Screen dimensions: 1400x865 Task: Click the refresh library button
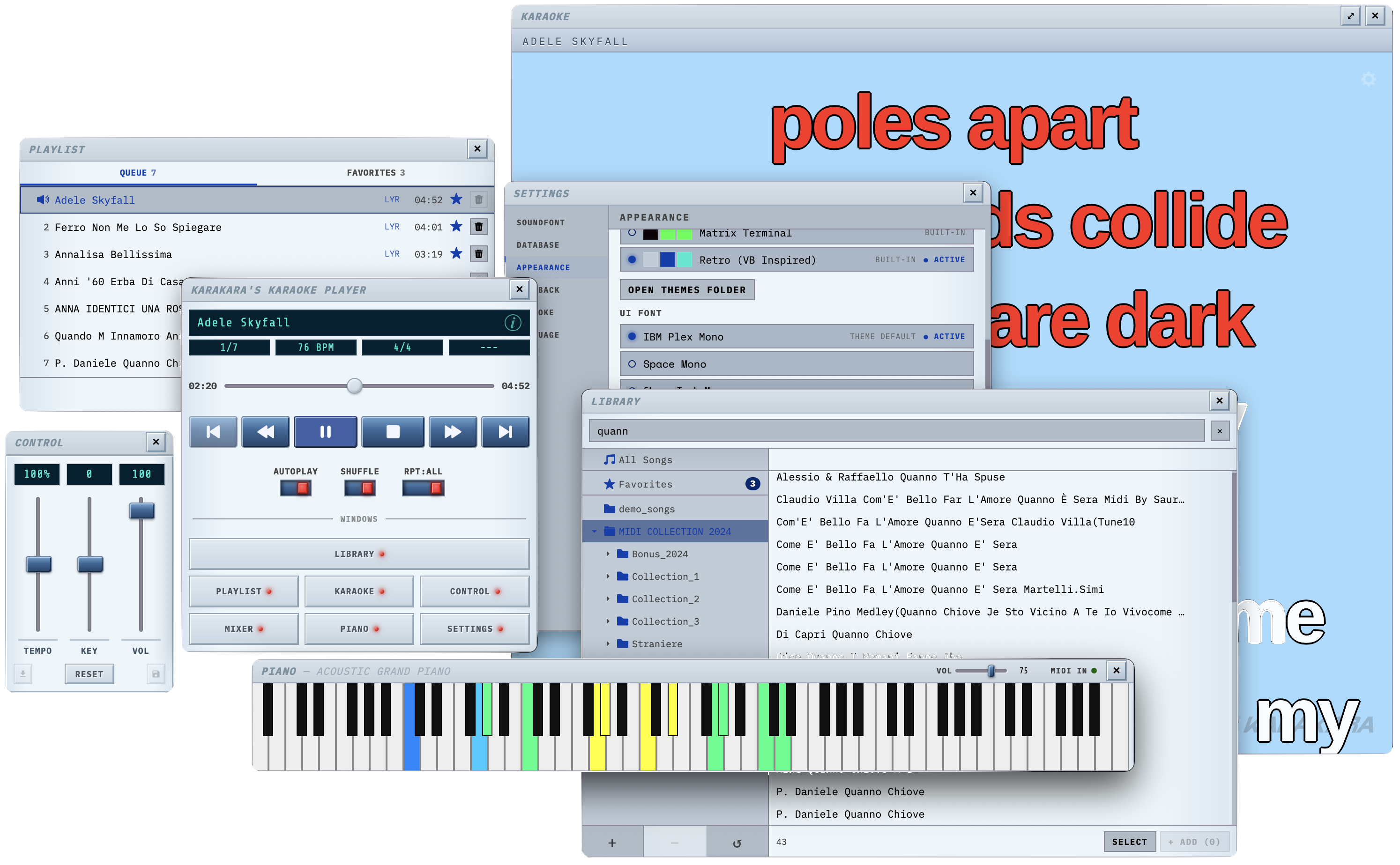[737, 842]
